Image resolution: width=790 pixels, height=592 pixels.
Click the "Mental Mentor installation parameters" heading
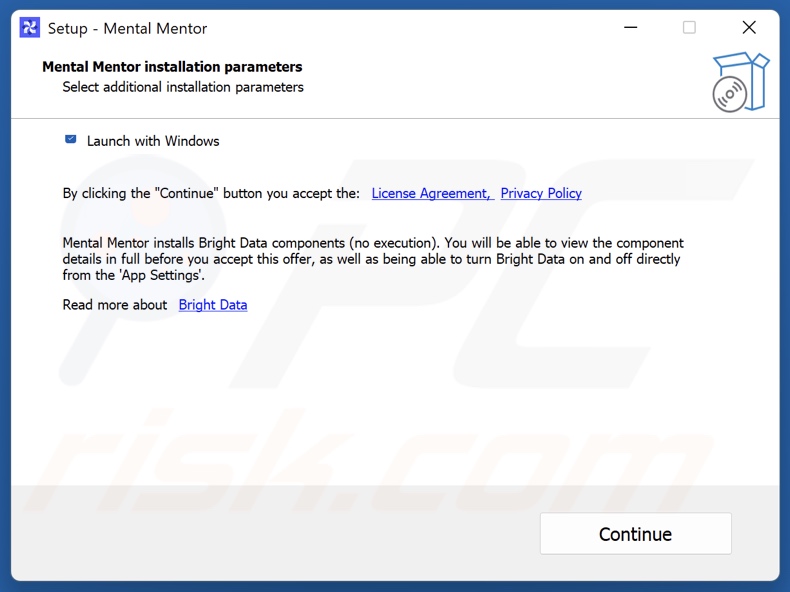coord(172,67)
